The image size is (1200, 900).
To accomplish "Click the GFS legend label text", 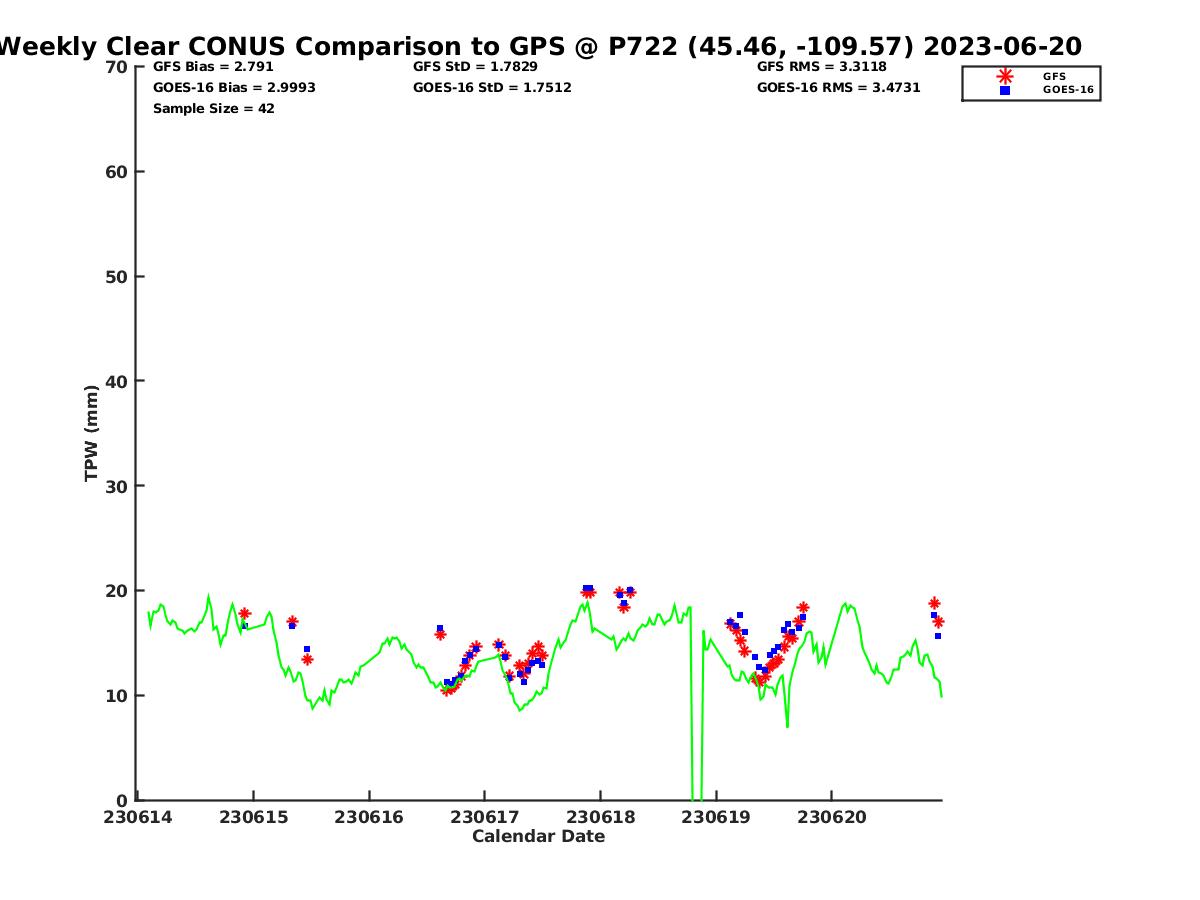I will click(1054, 76).
